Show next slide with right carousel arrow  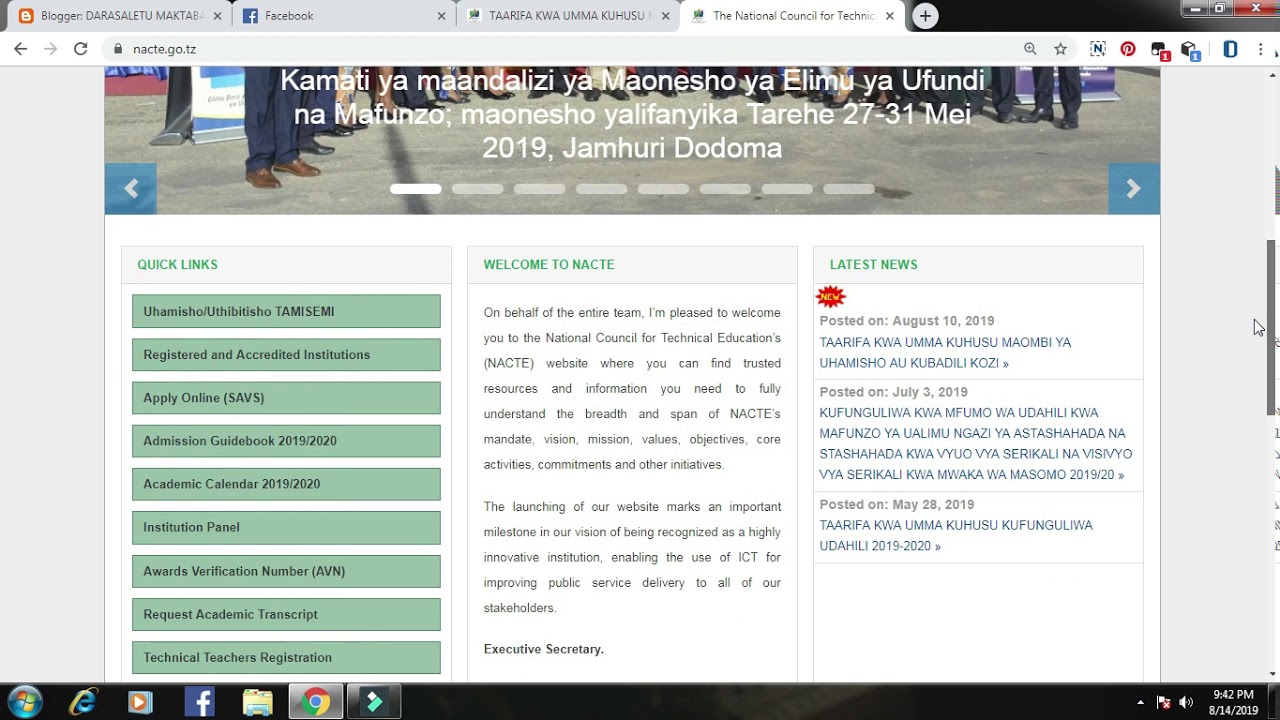[1134, 188]
